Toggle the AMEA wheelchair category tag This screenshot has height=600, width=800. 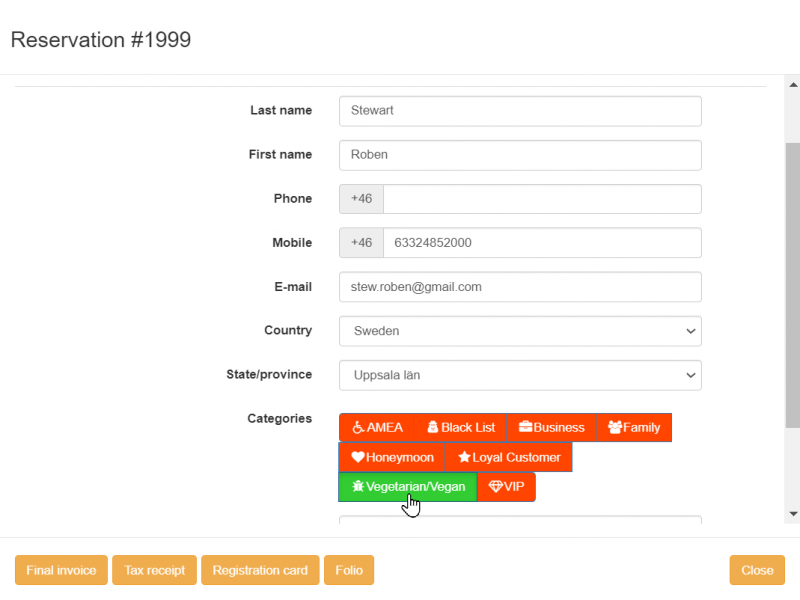pyautogui.click(x=377, y=427)
